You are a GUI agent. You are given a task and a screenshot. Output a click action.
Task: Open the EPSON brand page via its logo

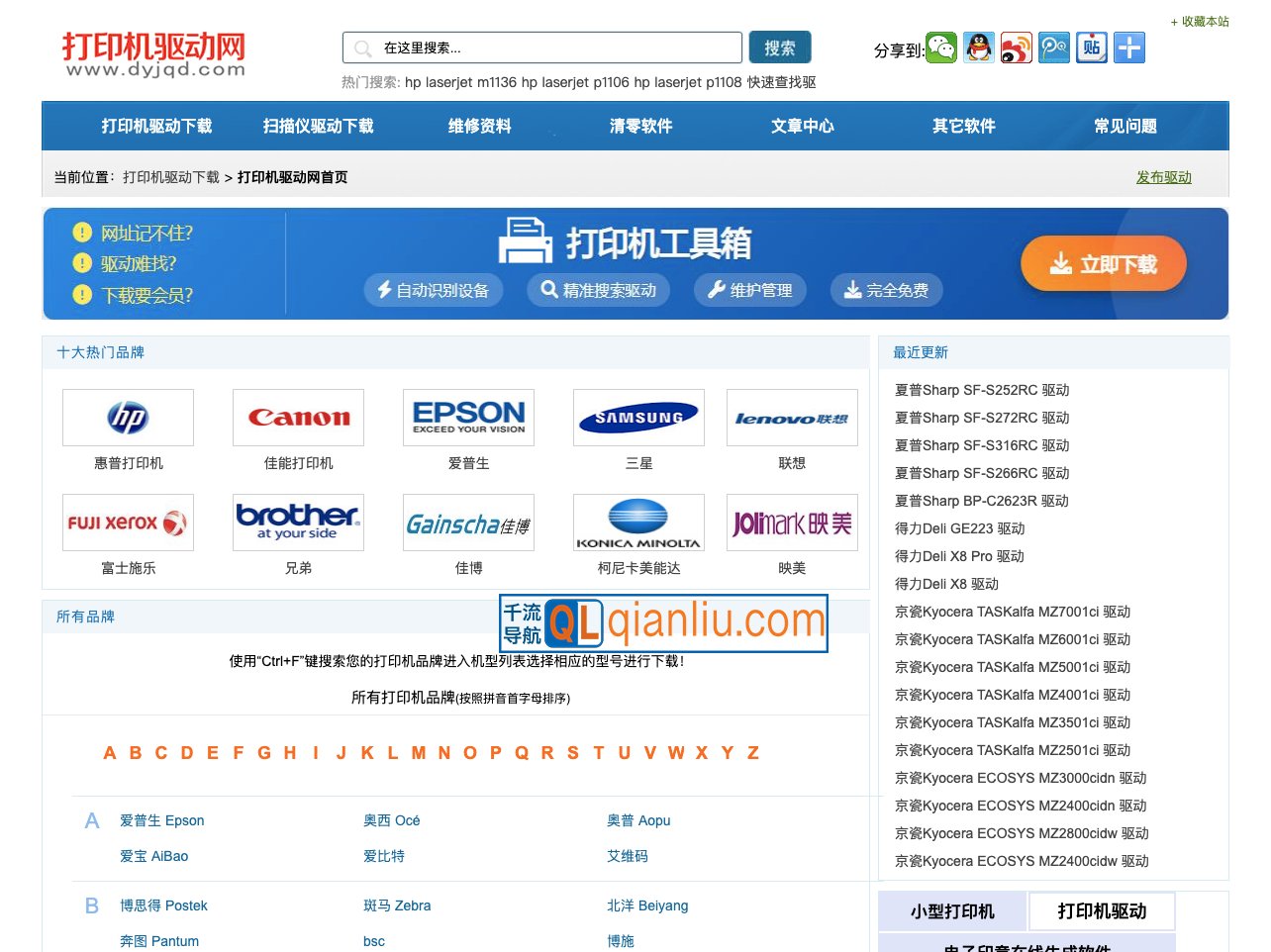[x=468, y=418]
